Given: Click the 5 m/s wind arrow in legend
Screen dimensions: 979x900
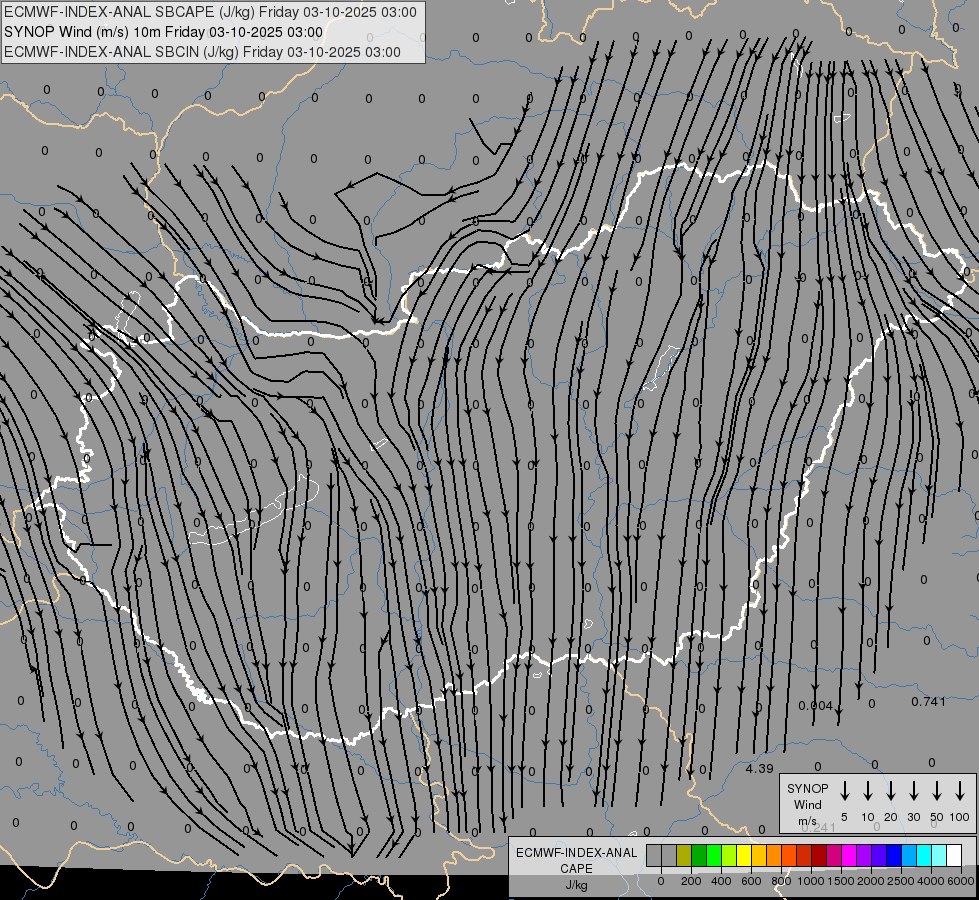Looking at the screenshot, I should coord(845,790).
